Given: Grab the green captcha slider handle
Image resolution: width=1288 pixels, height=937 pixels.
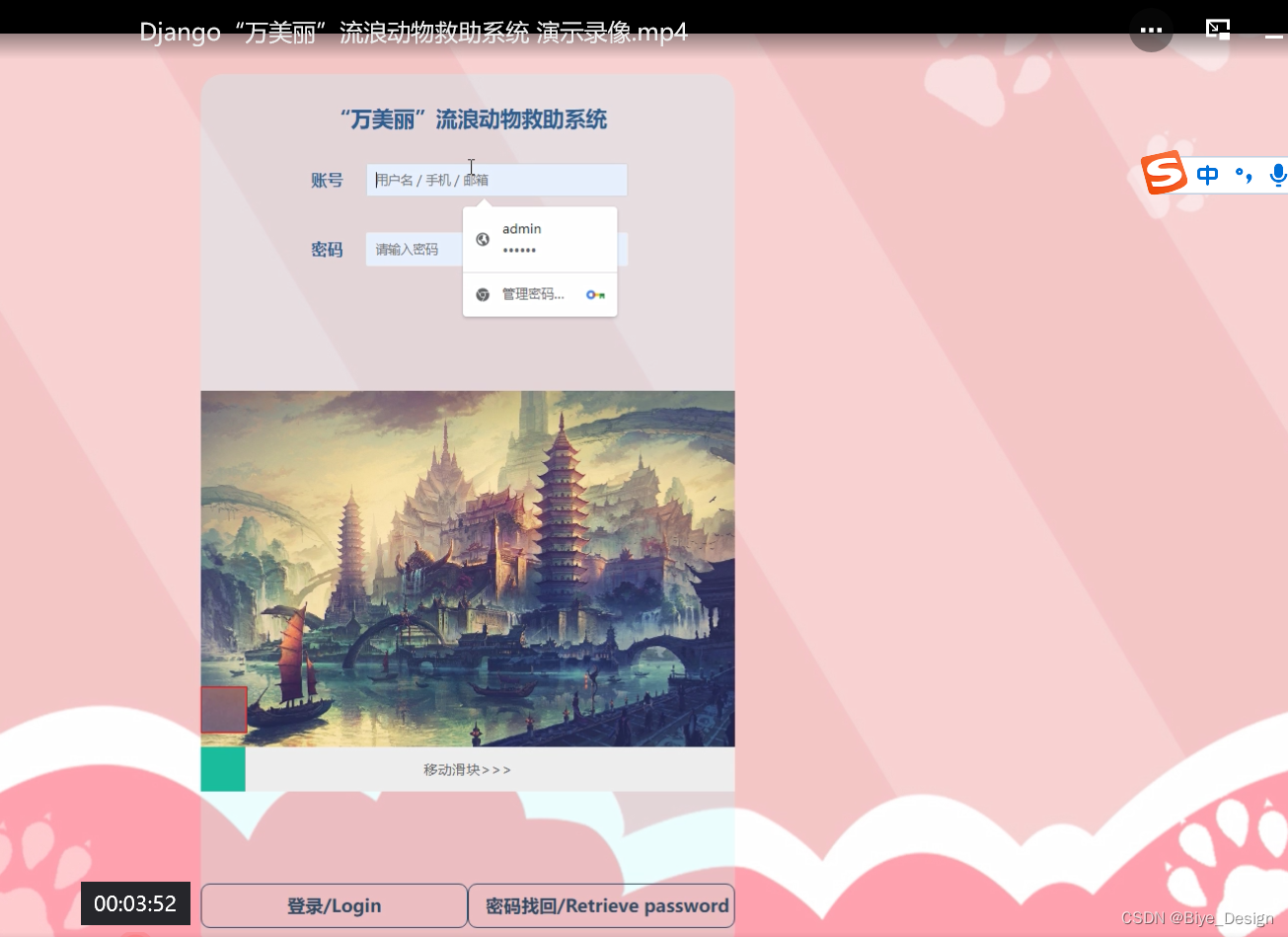Looking at the screenshot, I should 223,769.
